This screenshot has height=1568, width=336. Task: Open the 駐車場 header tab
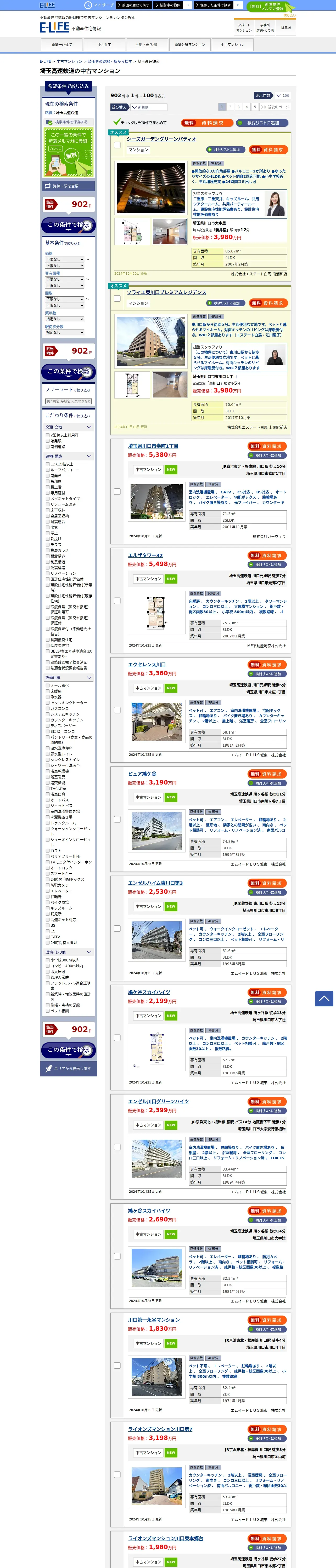coord(286,28)
